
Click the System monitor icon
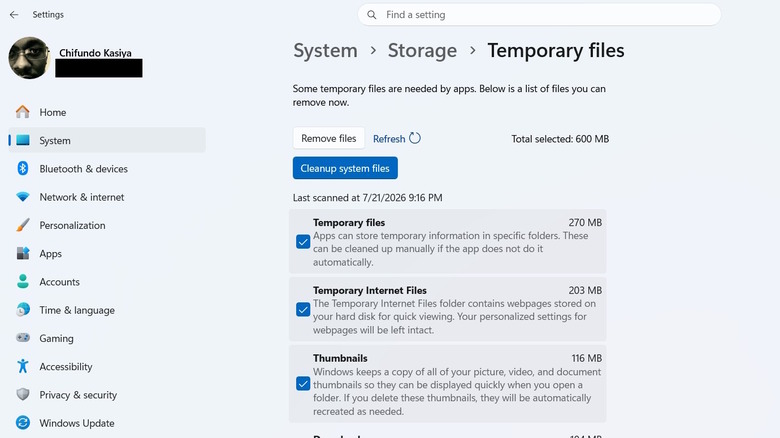coord(23,140)
